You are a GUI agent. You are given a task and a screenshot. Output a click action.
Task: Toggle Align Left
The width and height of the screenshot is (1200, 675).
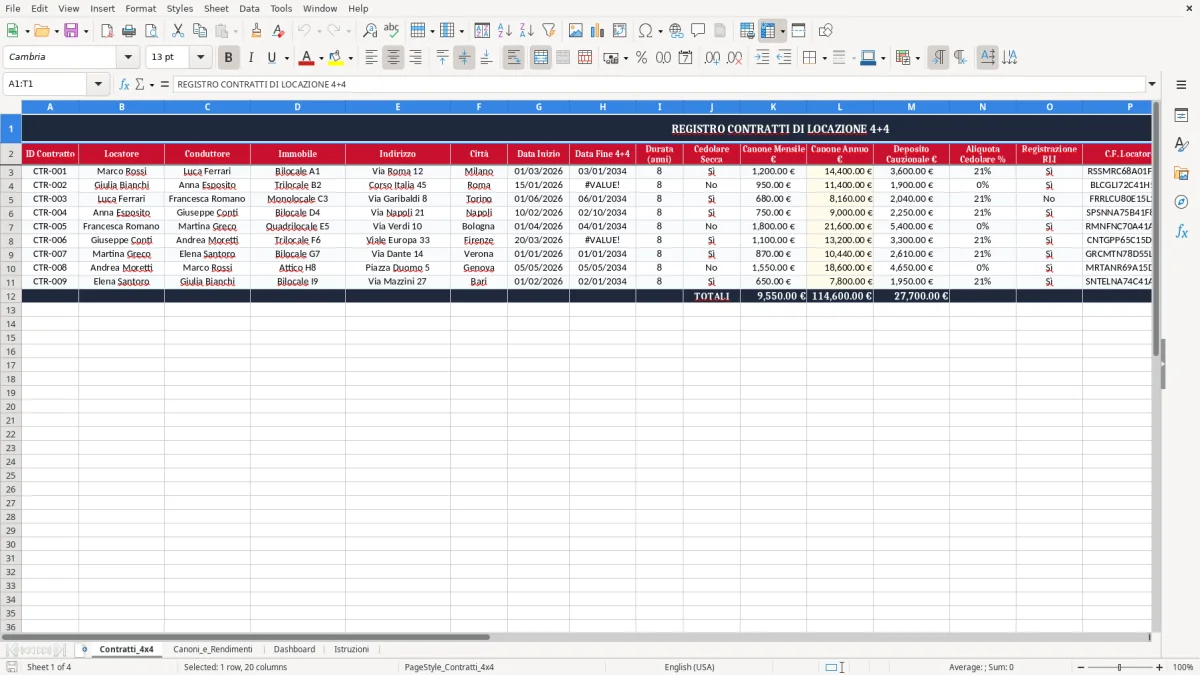tap(371, 58)
